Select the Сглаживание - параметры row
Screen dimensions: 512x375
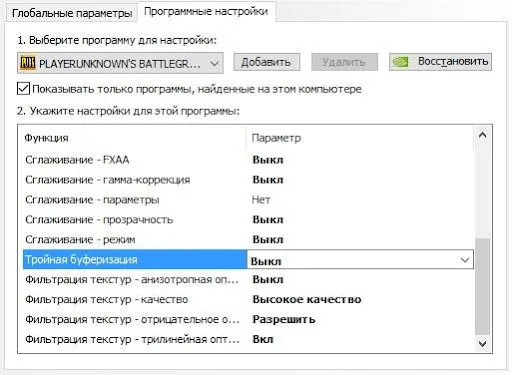248,200
